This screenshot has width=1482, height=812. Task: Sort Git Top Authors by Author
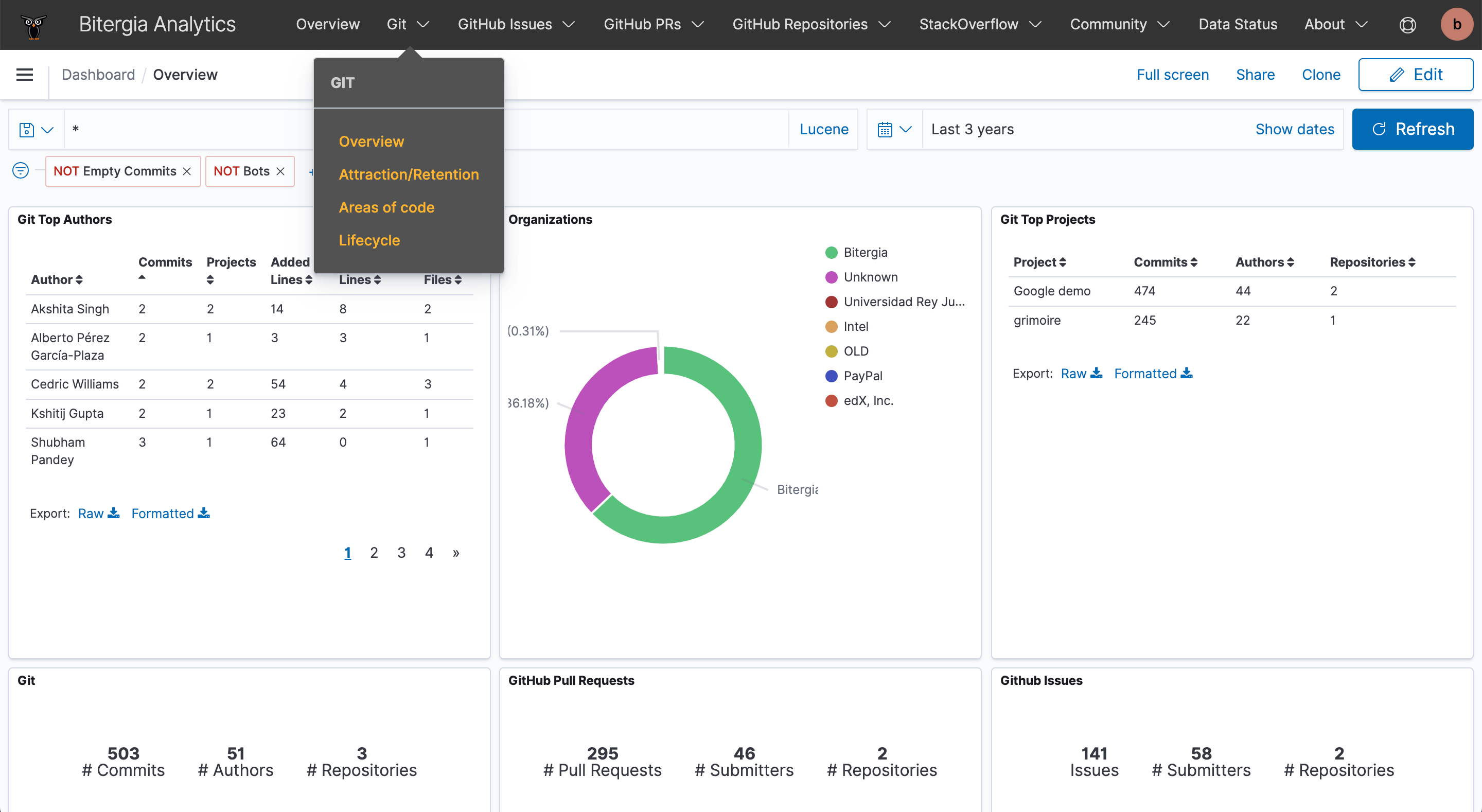57,280
